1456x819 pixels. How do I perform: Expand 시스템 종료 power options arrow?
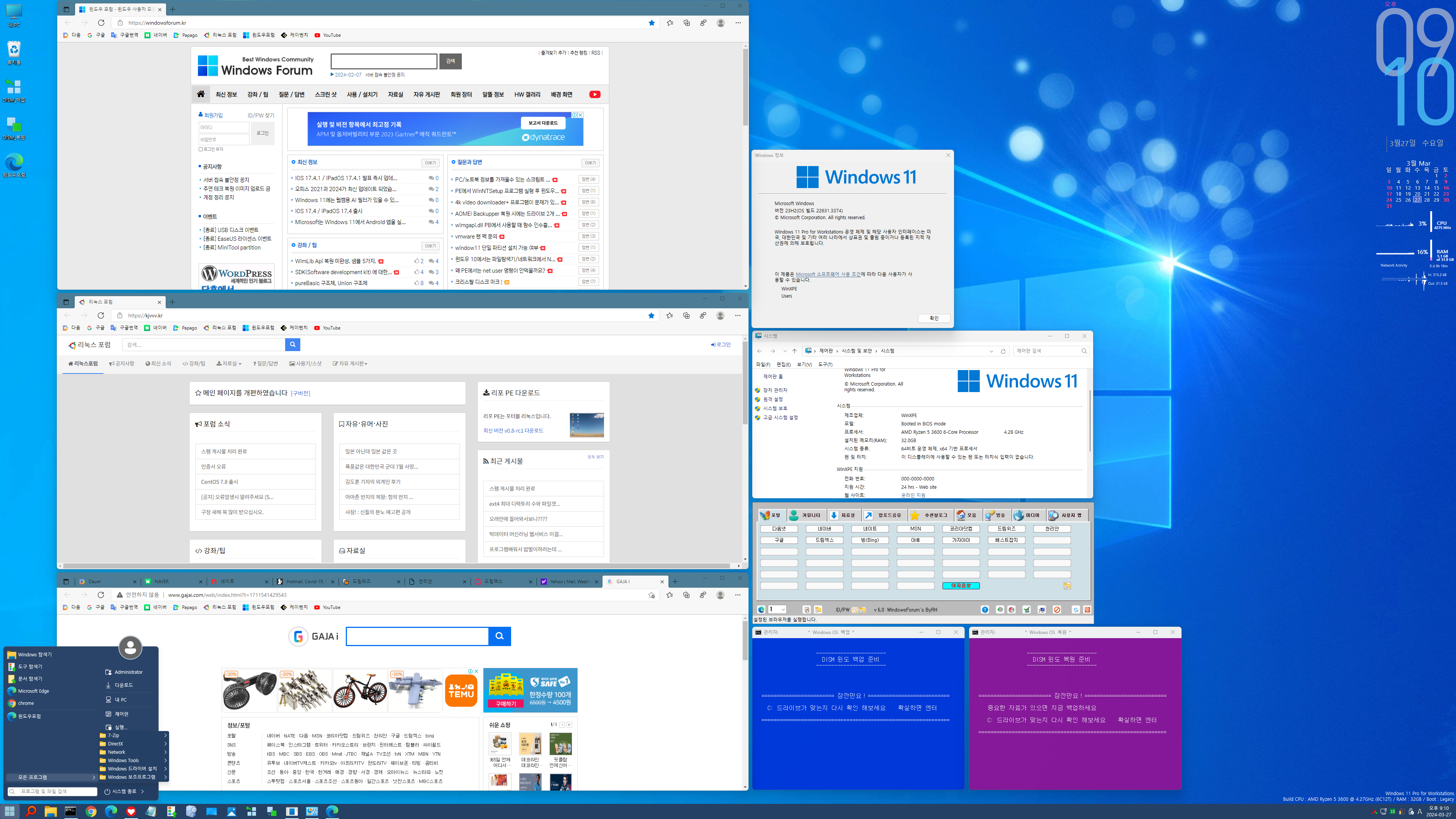[143, 791]
